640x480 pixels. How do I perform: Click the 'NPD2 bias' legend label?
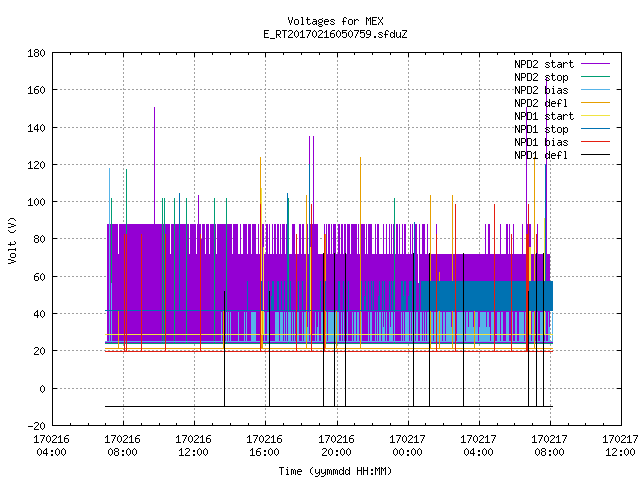541,90
